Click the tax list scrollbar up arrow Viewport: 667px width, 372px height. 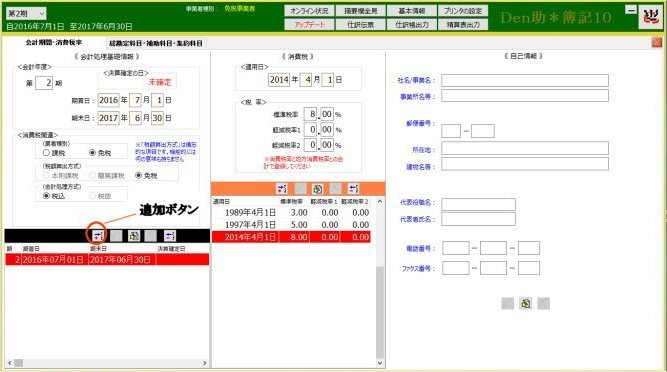tap(380, 202)
